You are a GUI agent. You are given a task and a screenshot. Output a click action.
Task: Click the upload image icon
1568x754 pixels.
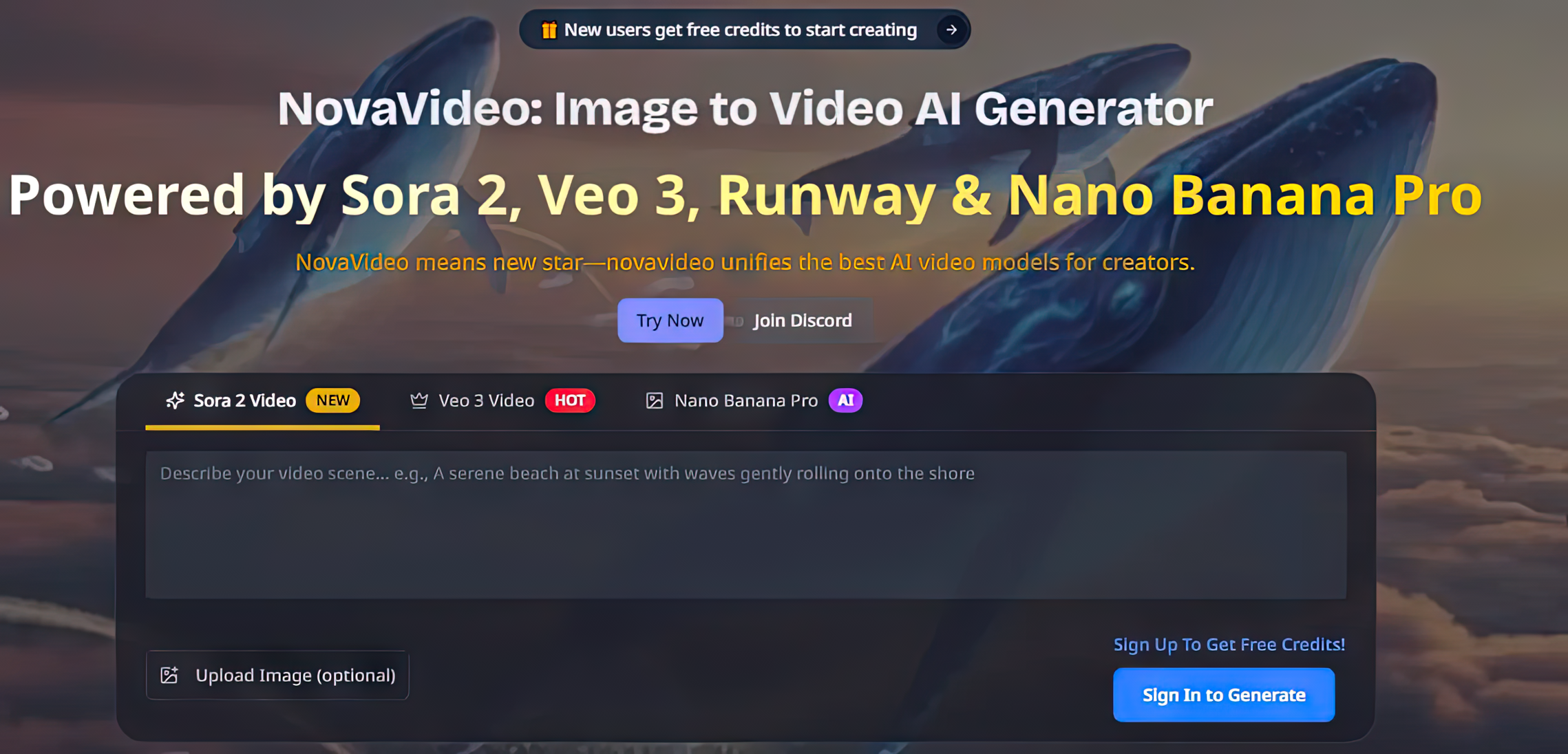(x=169, y=675)
